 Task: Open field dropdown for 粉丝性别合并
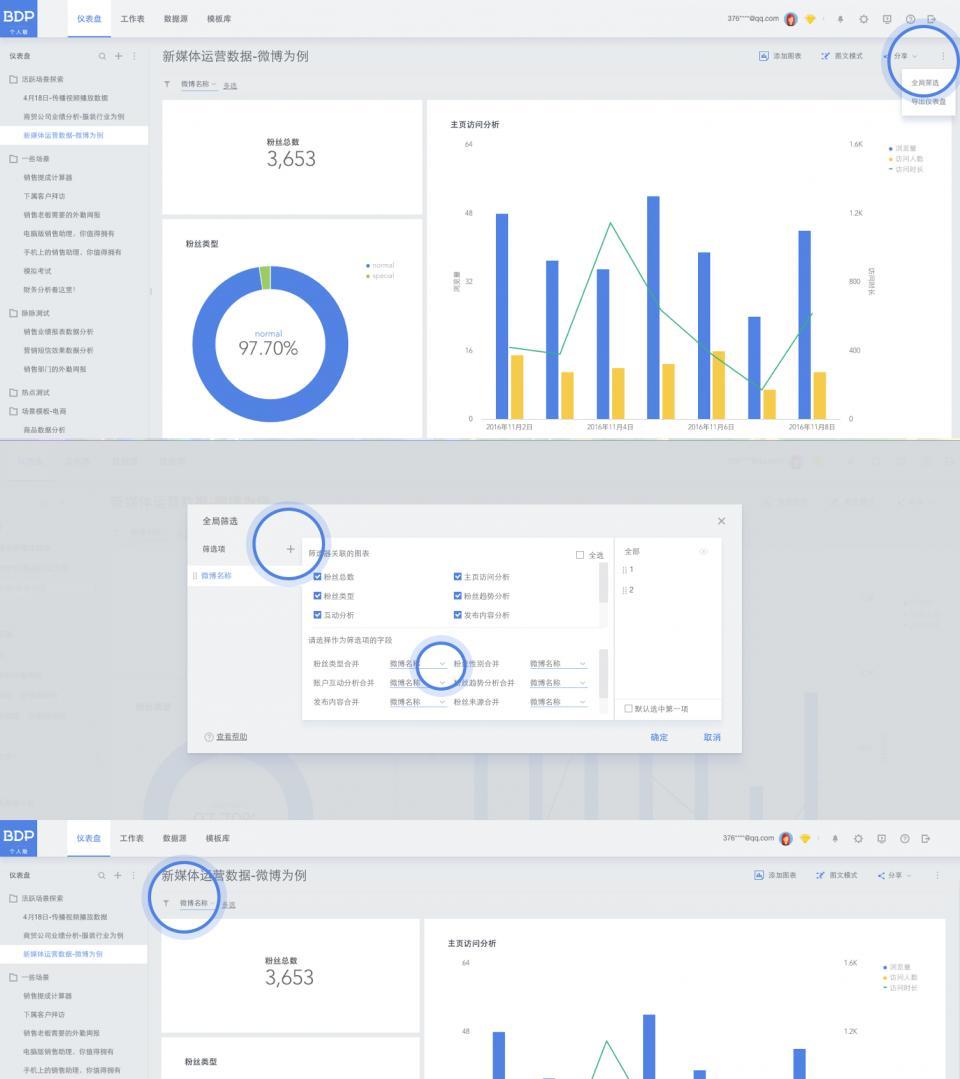(x=558, y=664)
